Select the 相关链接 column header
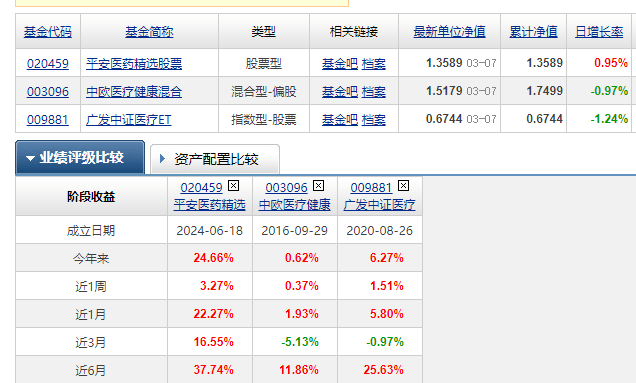 pyautogui.click(x=354, y=32)
